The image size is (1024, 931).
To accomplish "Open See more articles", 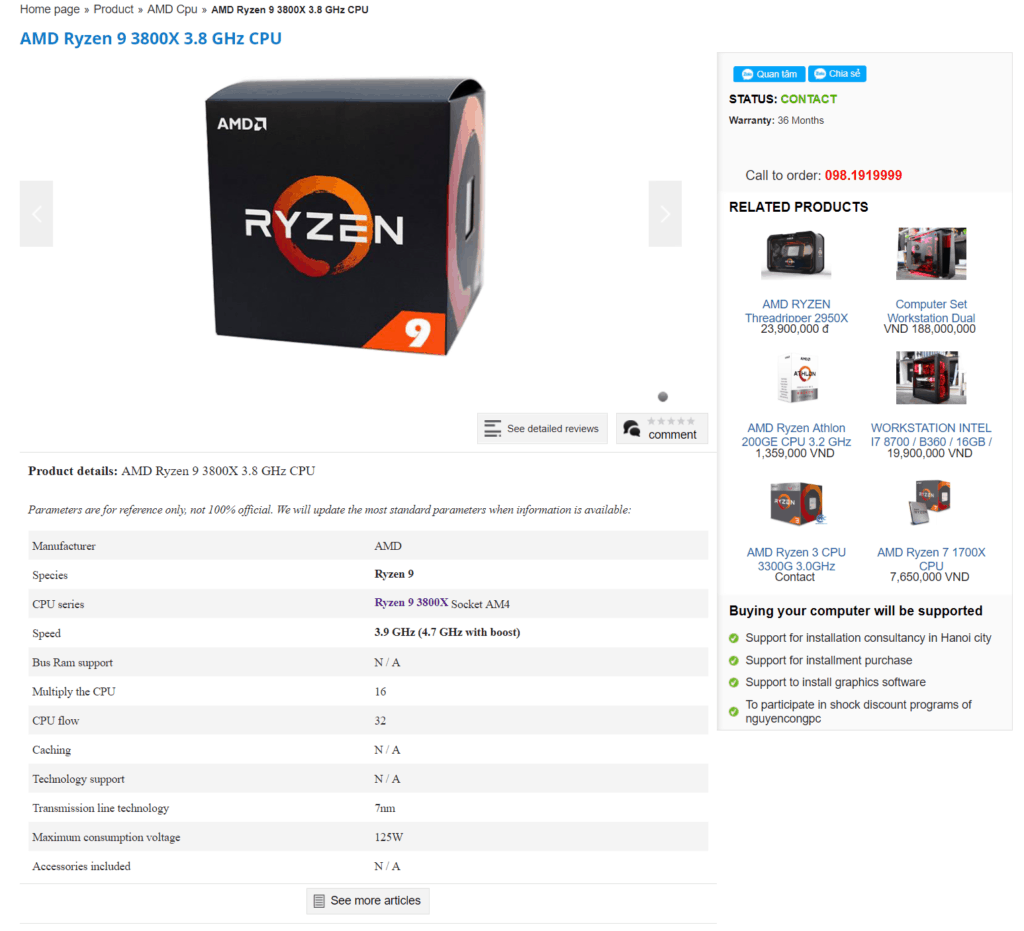I will tap(368, 901).
